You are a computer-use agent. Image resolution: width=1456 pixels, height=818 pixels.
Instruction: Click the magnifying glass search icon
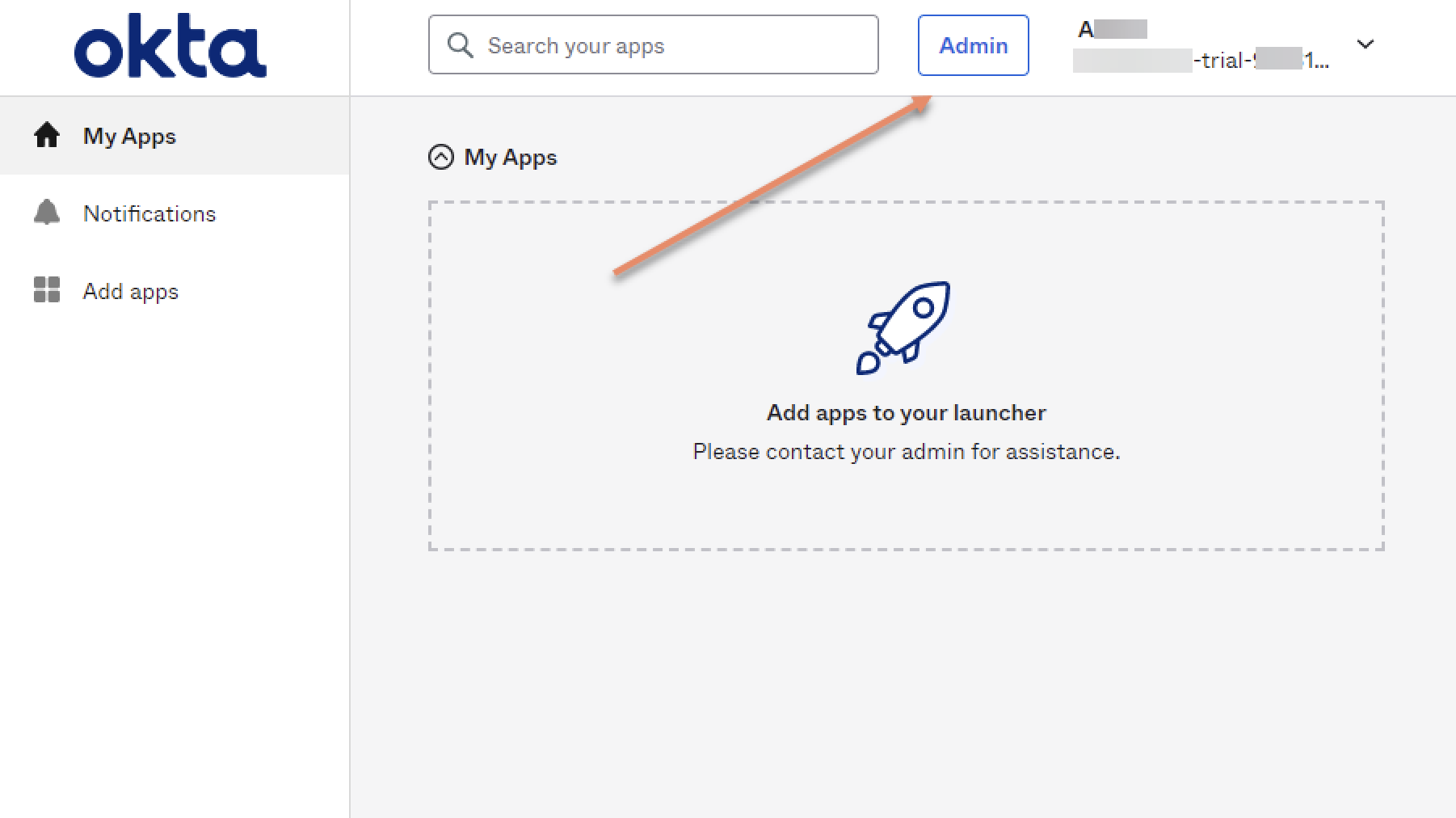[460, 45]
